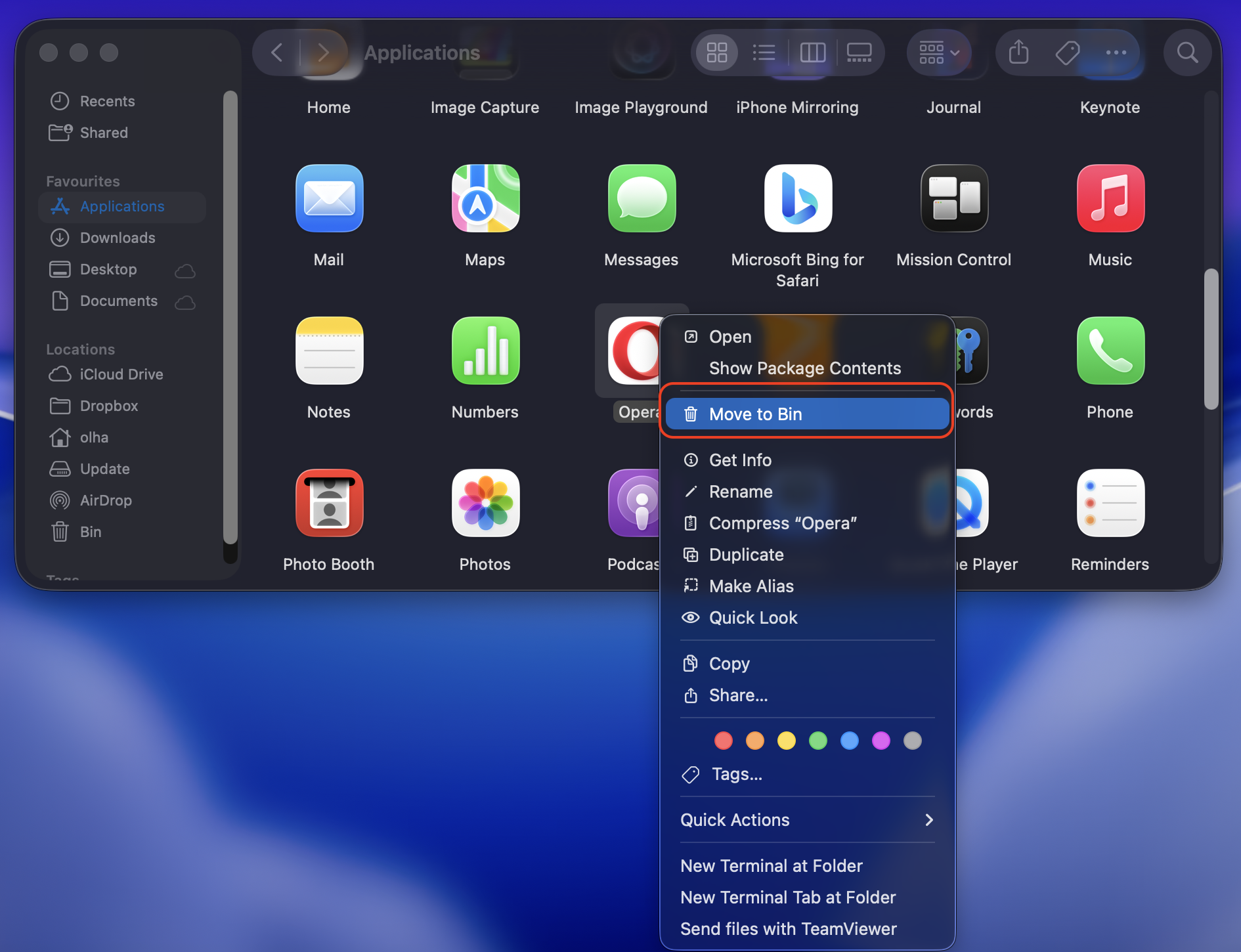The image size is (1241, 952).
Task: Choose Tags… from context menu
Action: 807,774
